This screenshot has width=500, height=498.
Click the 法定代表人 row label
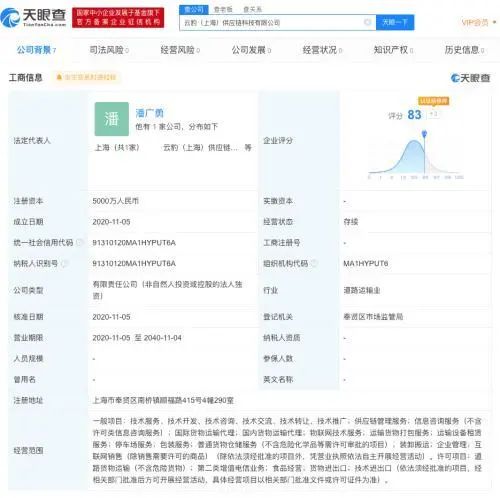pyautogui.click(x=32, y=140)
